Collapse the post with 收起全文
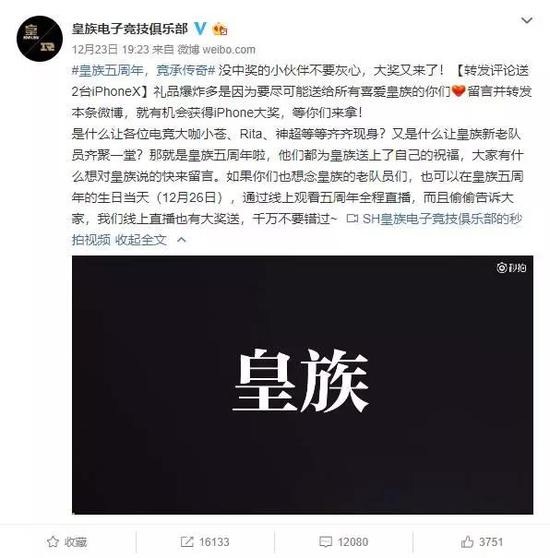Image resolution: width=550 pixels, height=558 pixels. point(141,240)
